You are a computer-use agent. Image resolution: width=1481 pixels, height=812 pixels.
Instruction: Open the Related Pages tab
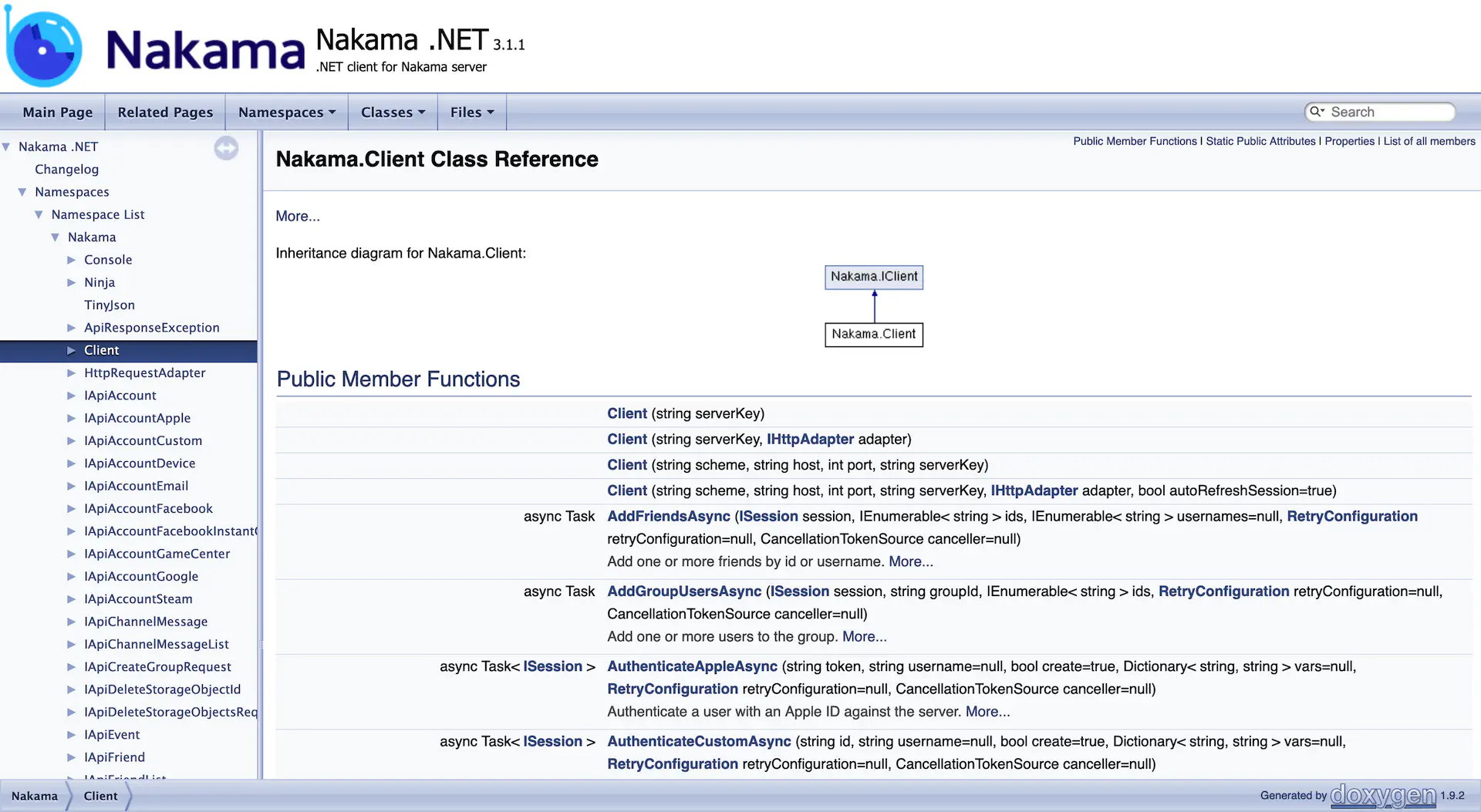(x=165, y=112)
